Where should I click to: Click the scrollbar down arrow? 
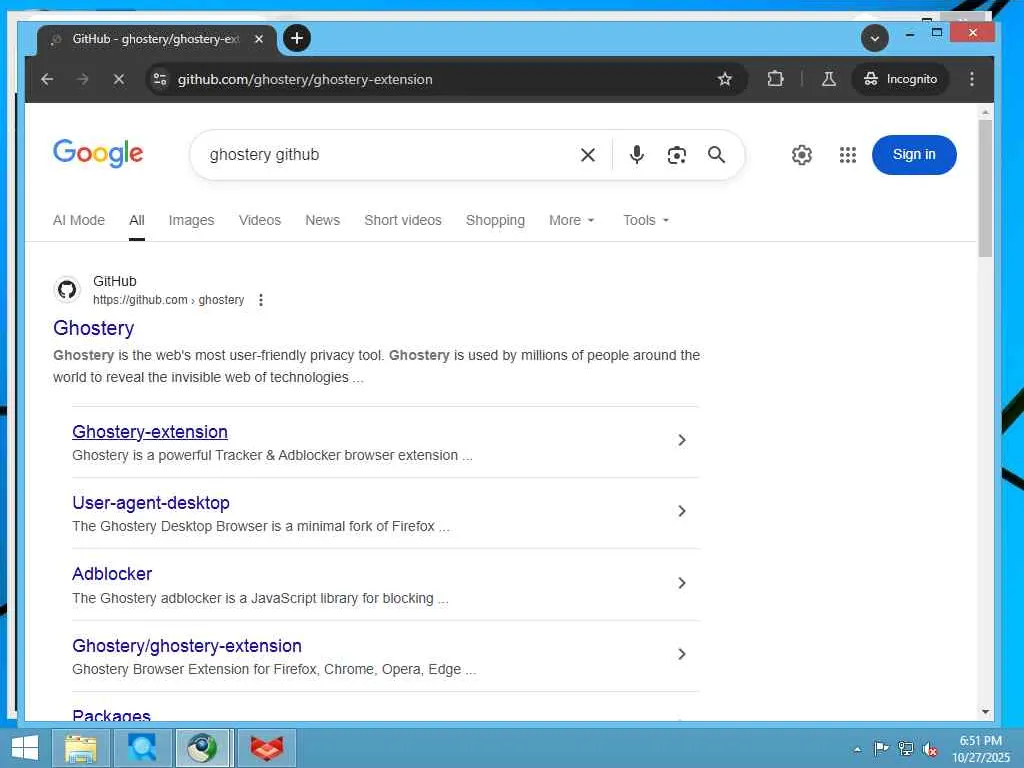pyautogui.click(x=985, y=712)
